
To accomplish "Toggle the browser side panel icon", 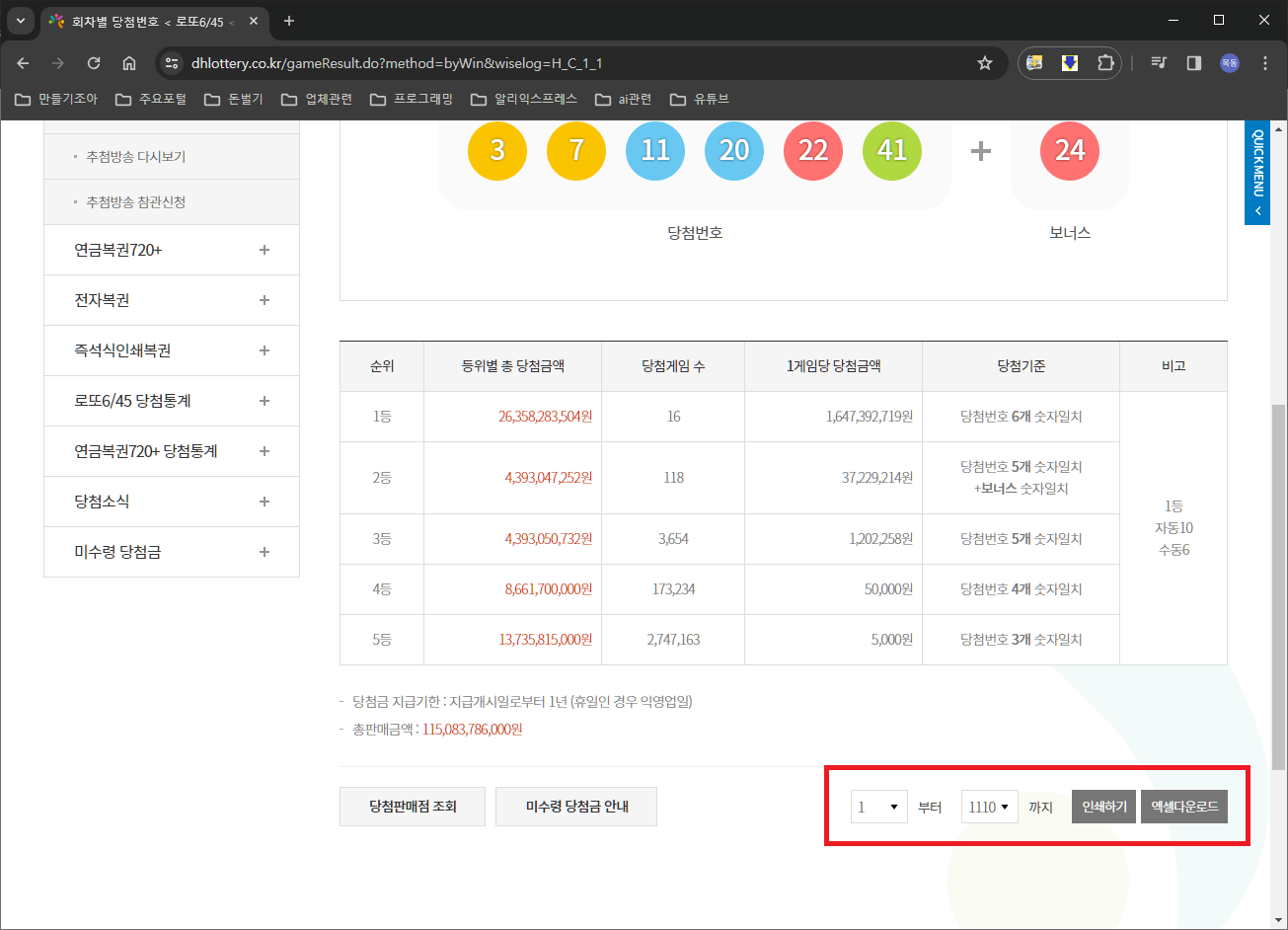I will 1194,63.
